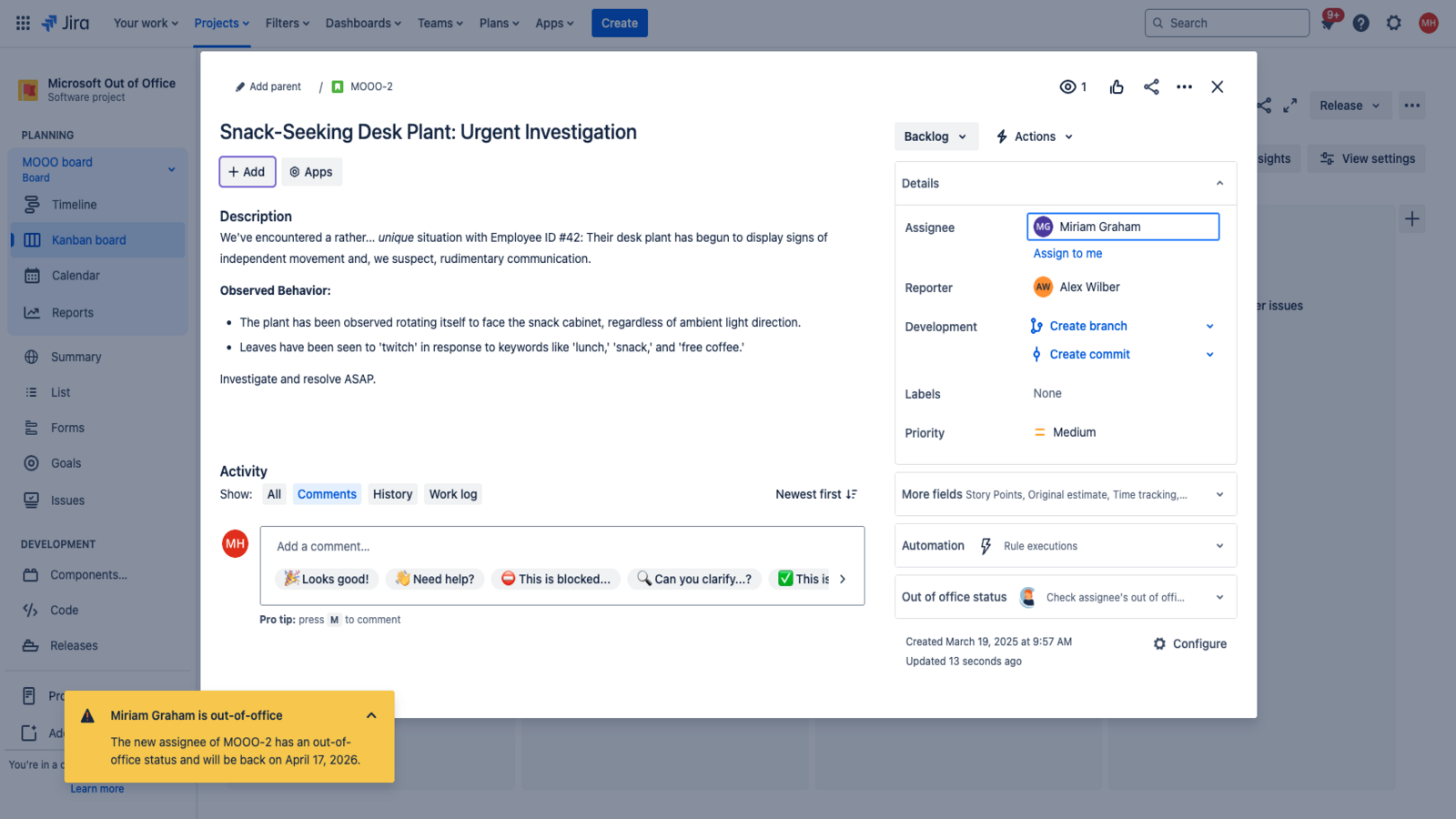Click the watchers eye icon
This screenshot has height=819, width=1456.
pos(1067,87)
